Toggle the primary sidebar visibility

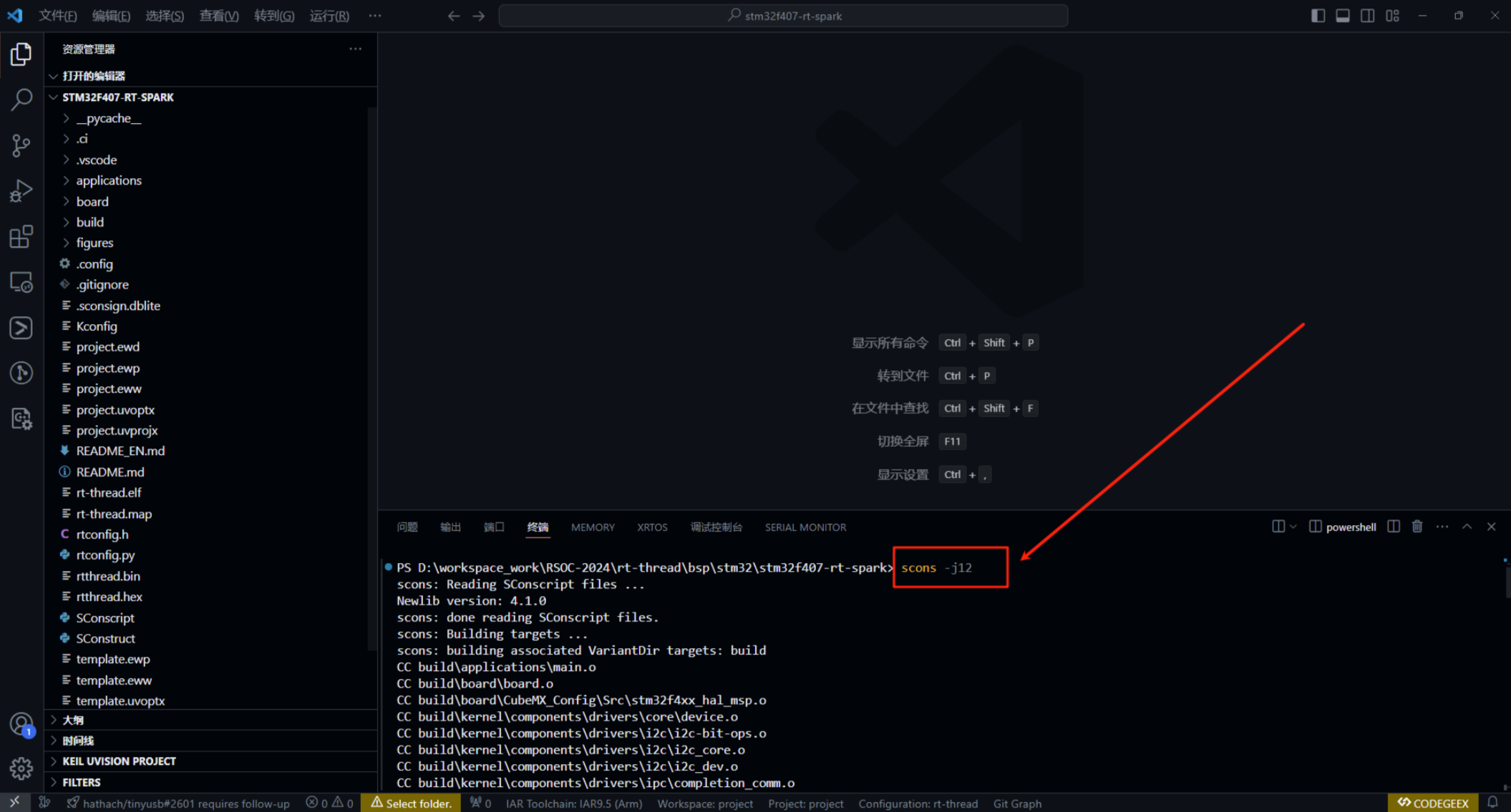(1318, 15)
